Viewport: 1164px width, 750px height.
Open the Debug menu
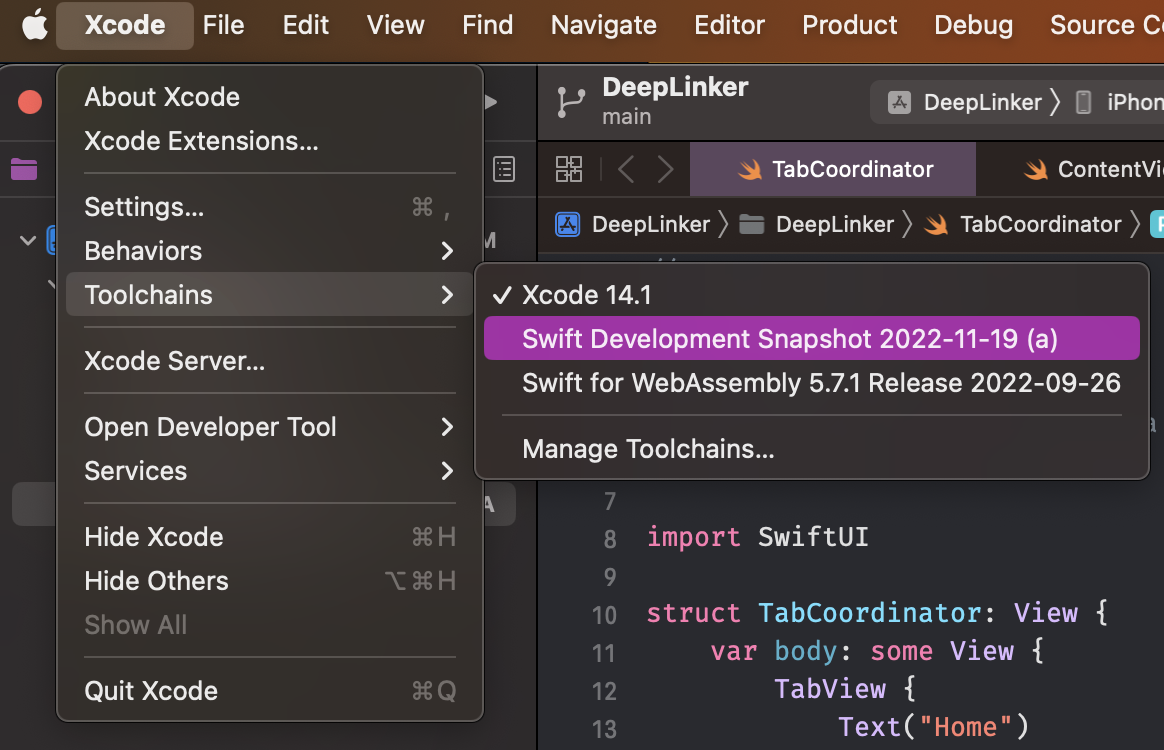pos(973,25)
